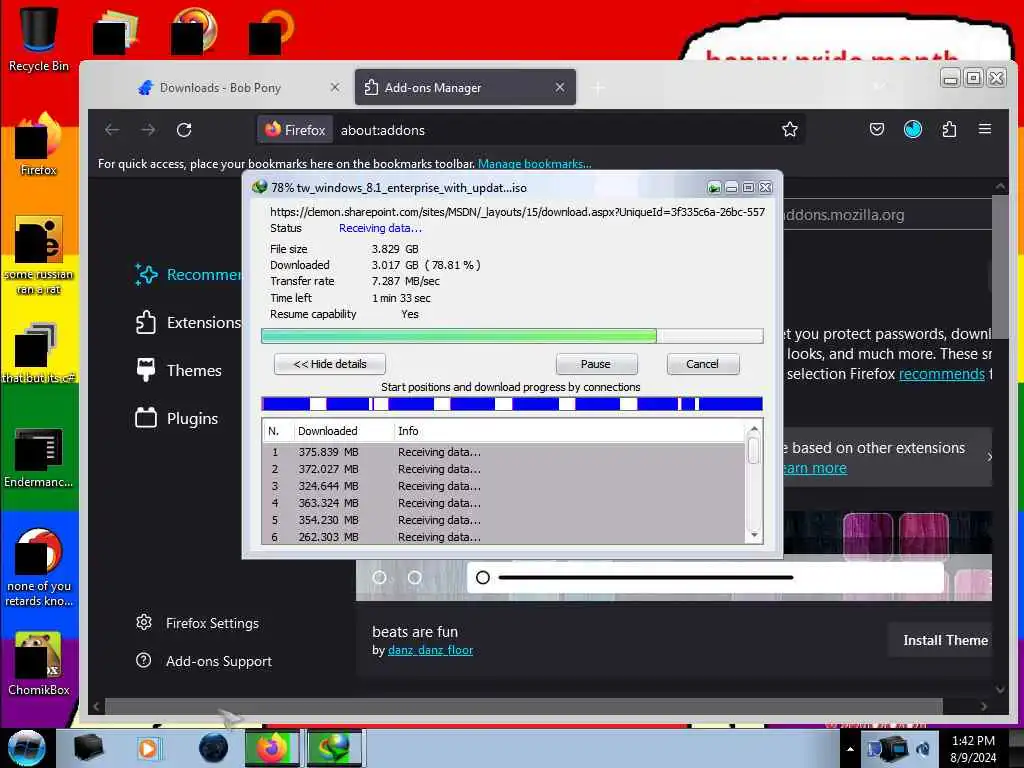This screenshot has width=1024, height=768.
Task: Click the taskbar volume speaker icon
Action: (923, 749)
